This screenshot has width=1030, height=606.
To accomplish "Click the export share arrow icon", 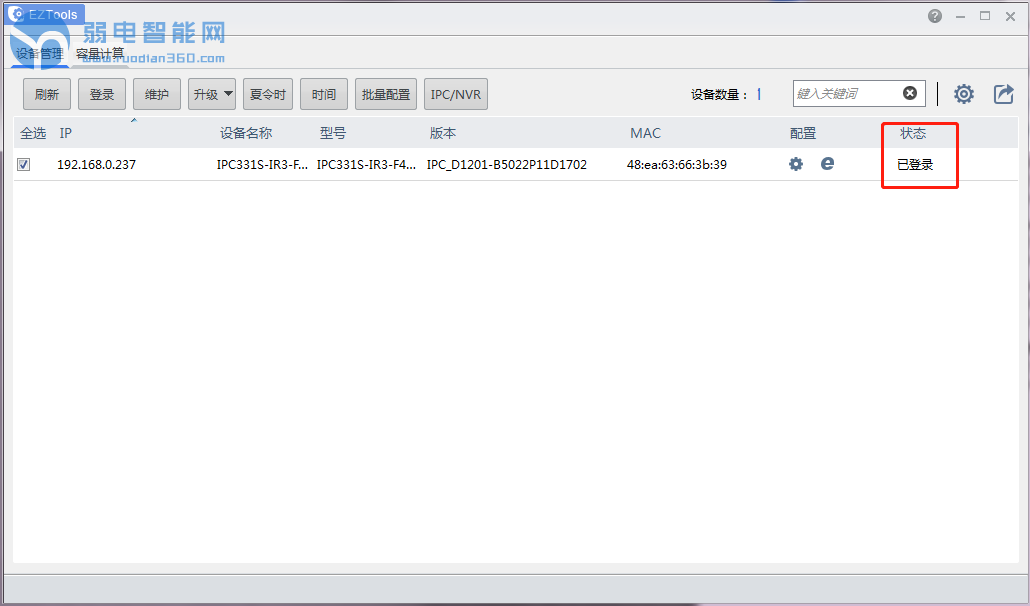I will pos(1003,94).
